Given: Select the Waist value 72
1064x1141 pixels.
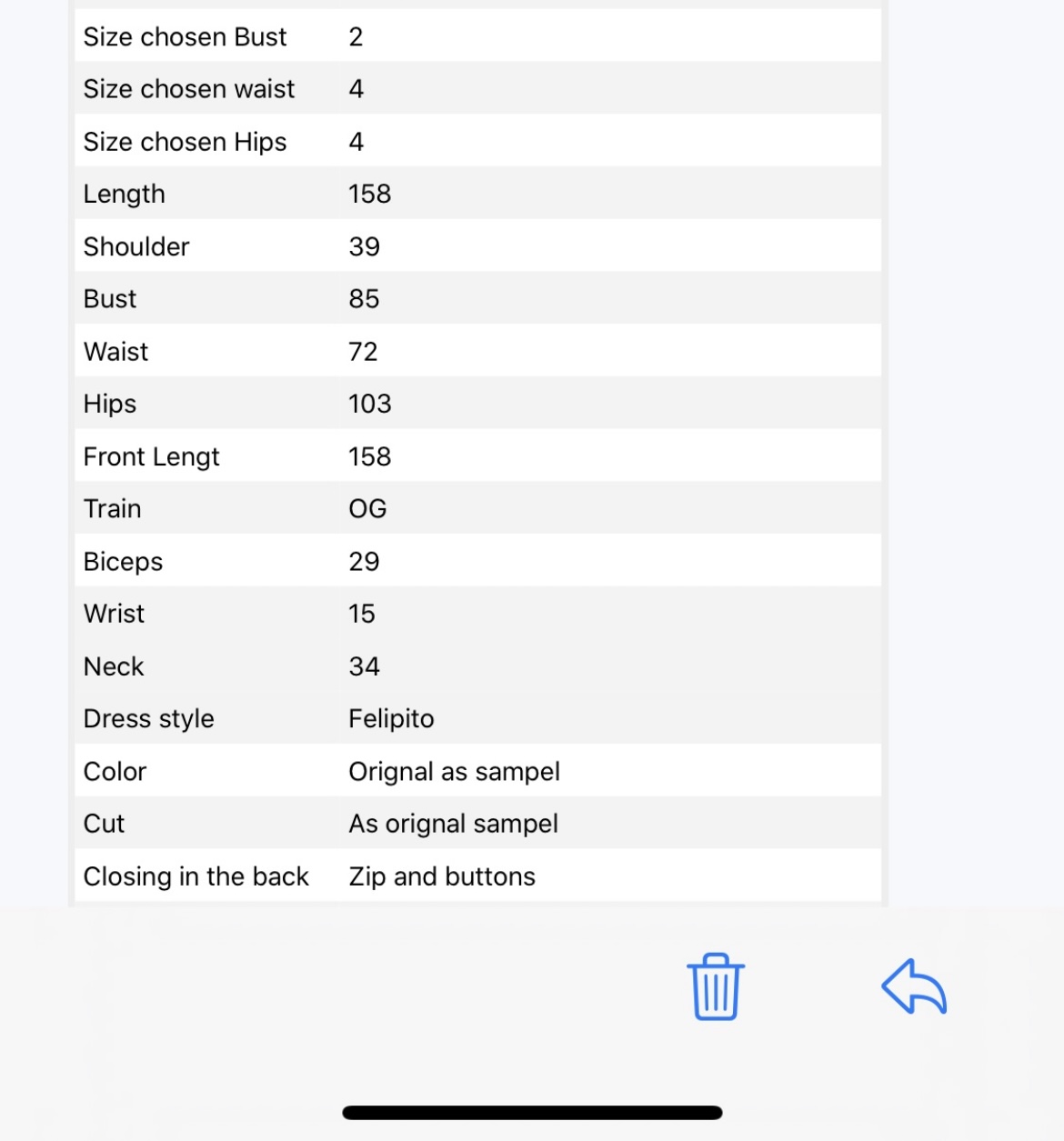Looking at the screenshot, I should click(x=363, y=352).
